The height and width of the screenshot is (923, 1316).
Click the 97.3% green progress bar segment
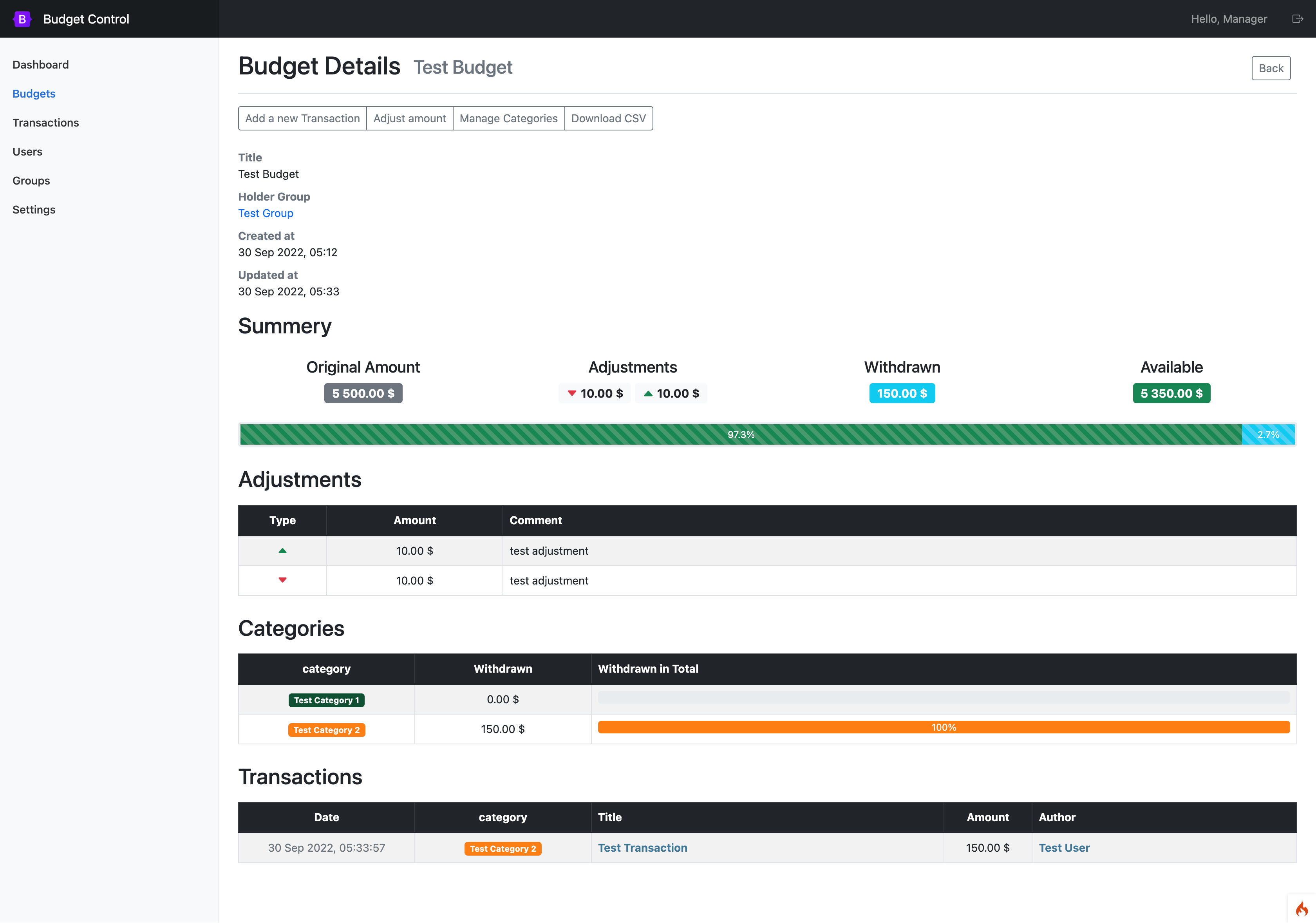coord(740,434)
